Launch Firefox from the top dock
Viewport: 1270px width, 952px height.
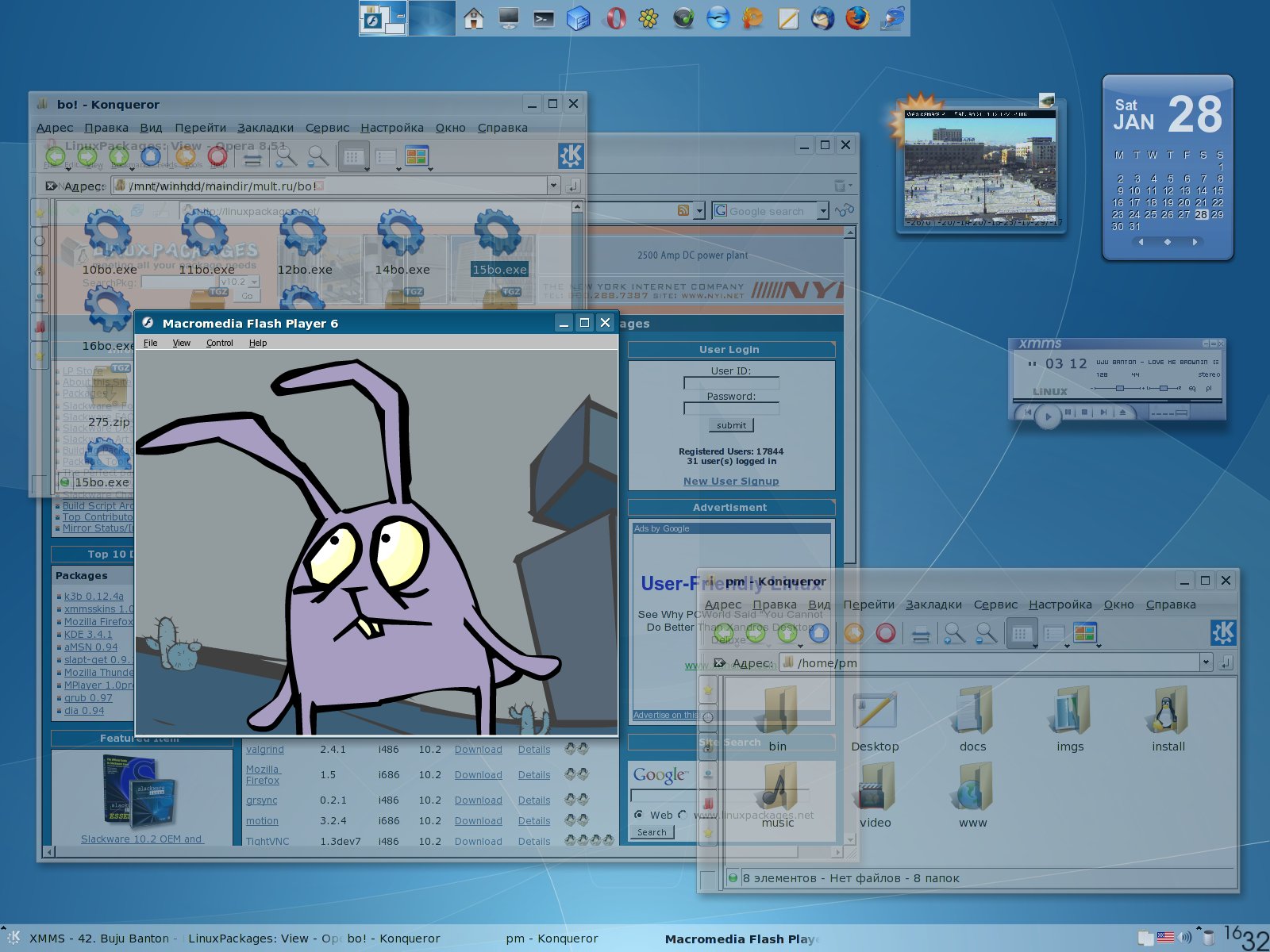coord(857,17)
